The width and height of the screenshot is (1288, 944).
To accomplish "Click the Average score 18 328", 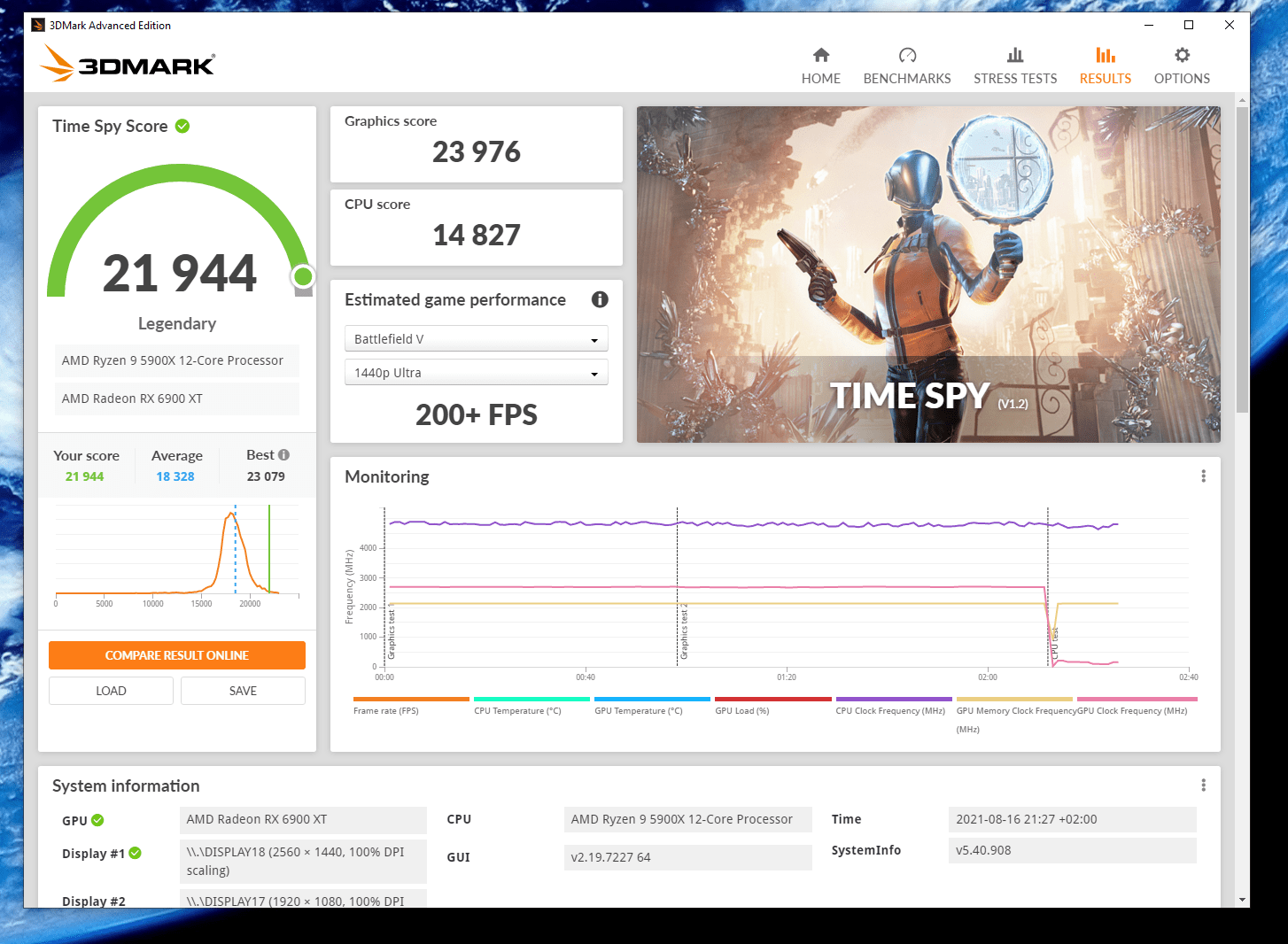I will [x=175, y=476].
